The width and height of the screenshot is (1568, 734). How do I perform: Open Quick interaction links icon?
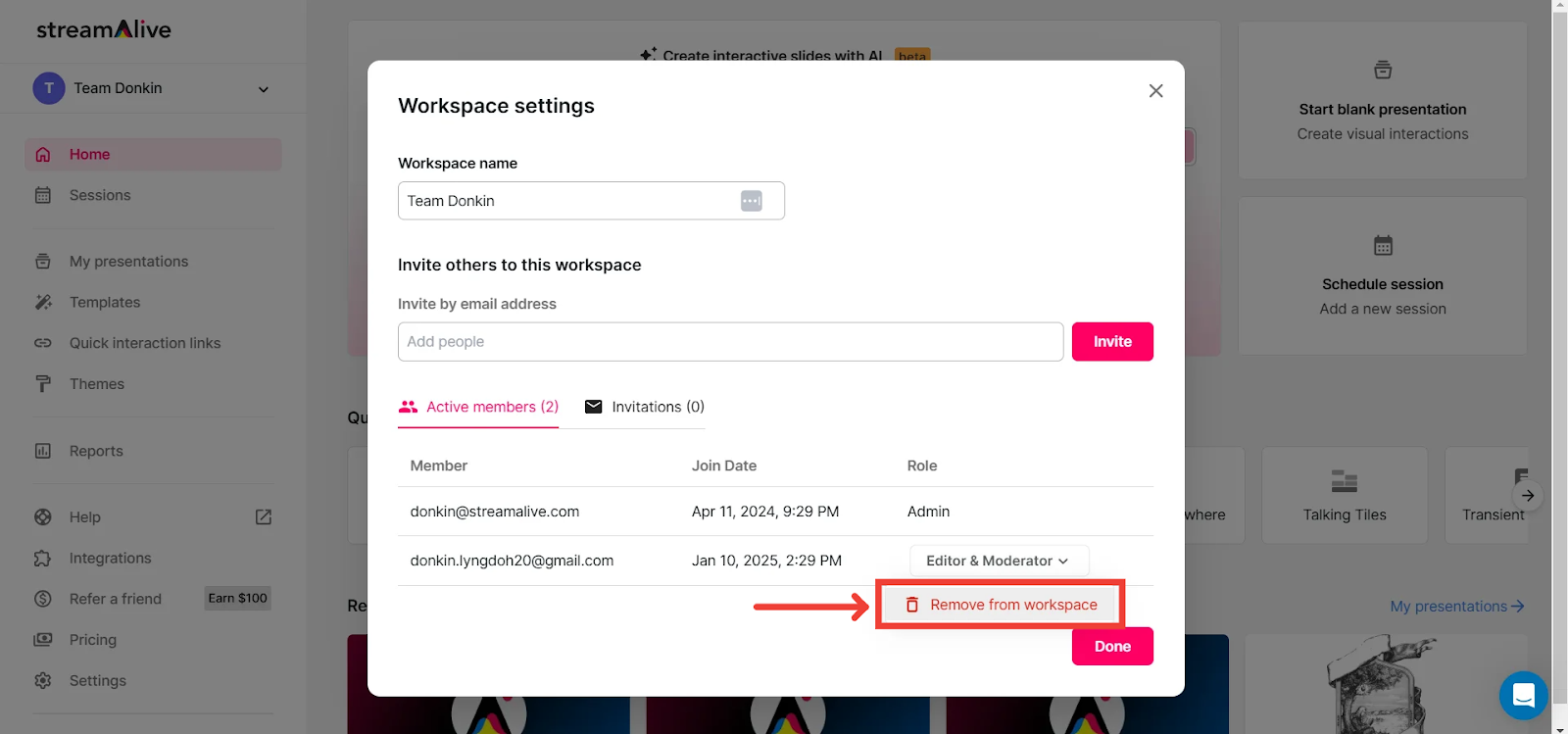coord(43,343)
